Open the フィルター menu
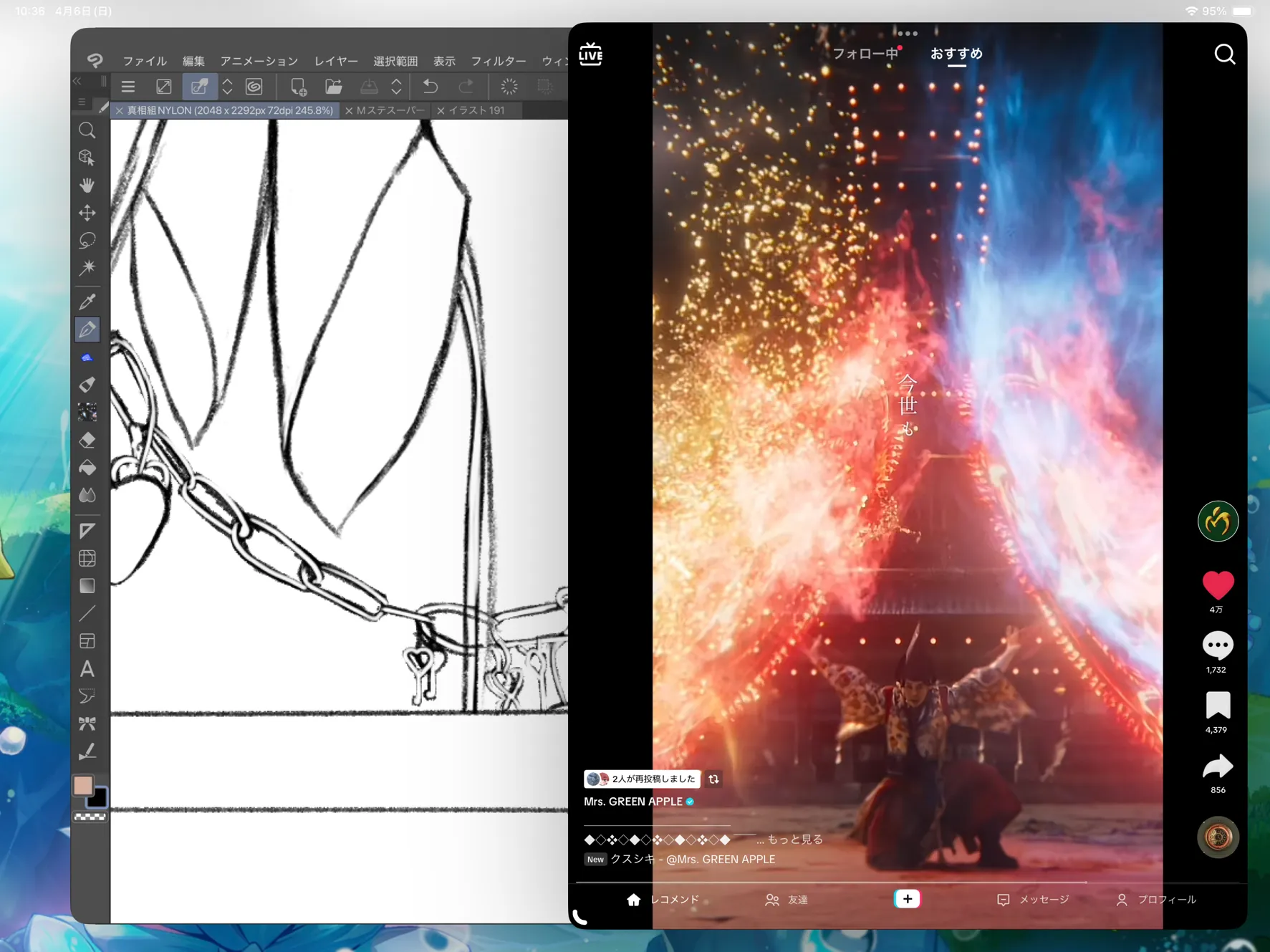 coord(499,61)
